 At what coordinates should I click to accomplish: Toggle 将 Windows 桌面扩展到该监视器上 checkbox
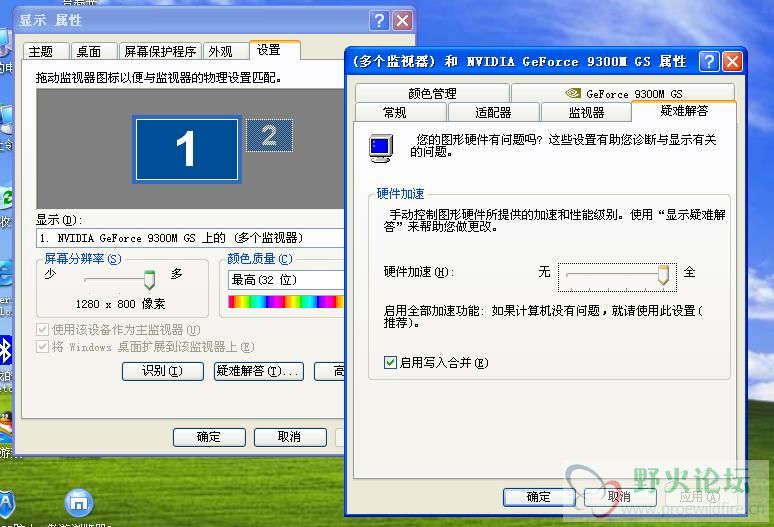pos(42,346)
